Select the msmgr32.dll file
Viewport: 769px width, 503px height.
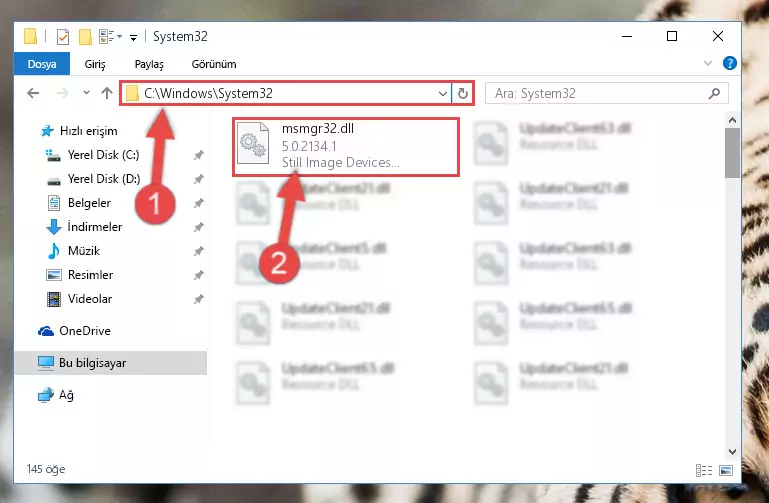coord(346,146)
